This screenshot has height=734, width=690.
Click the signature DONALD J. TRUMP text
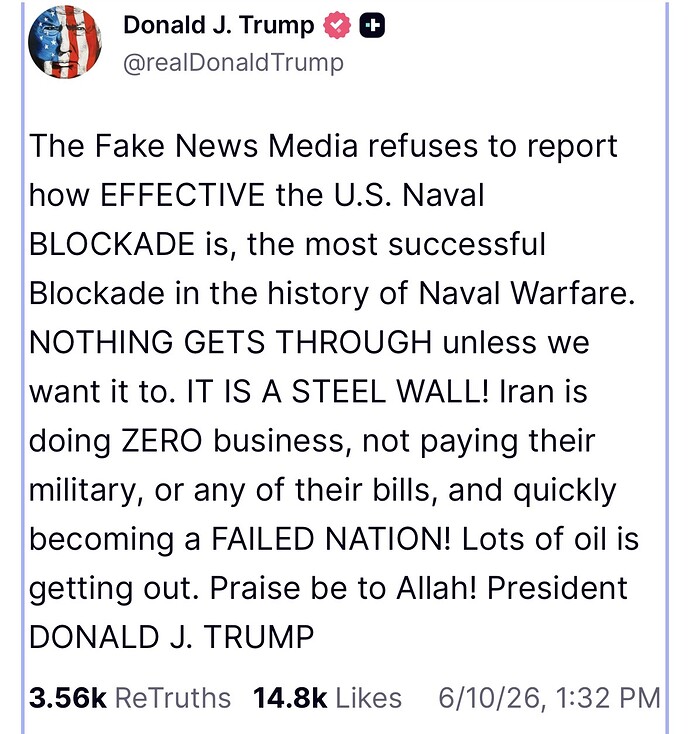pyautogui.click(x=171, y=637)
